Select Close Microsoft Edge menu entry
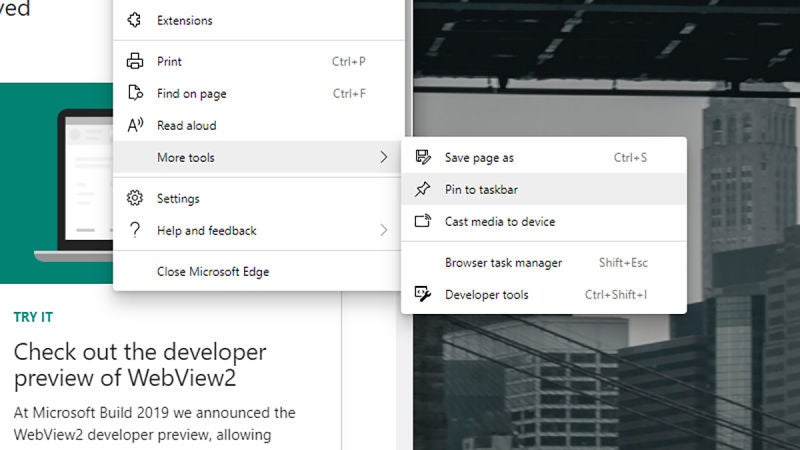800x450 pixels. point(213,272)
